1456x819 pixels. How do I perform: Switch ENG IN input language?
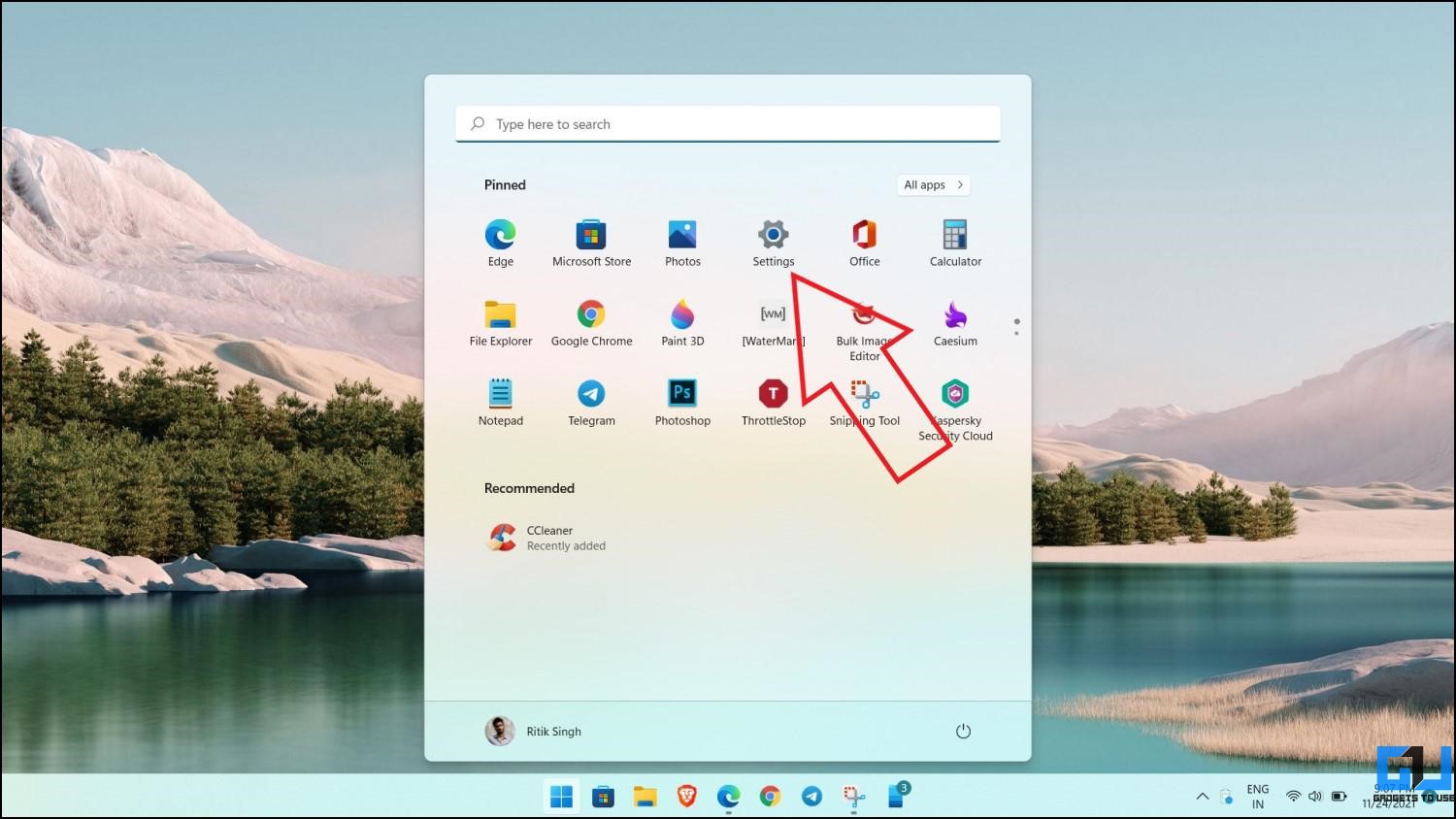coord(1258,797)
